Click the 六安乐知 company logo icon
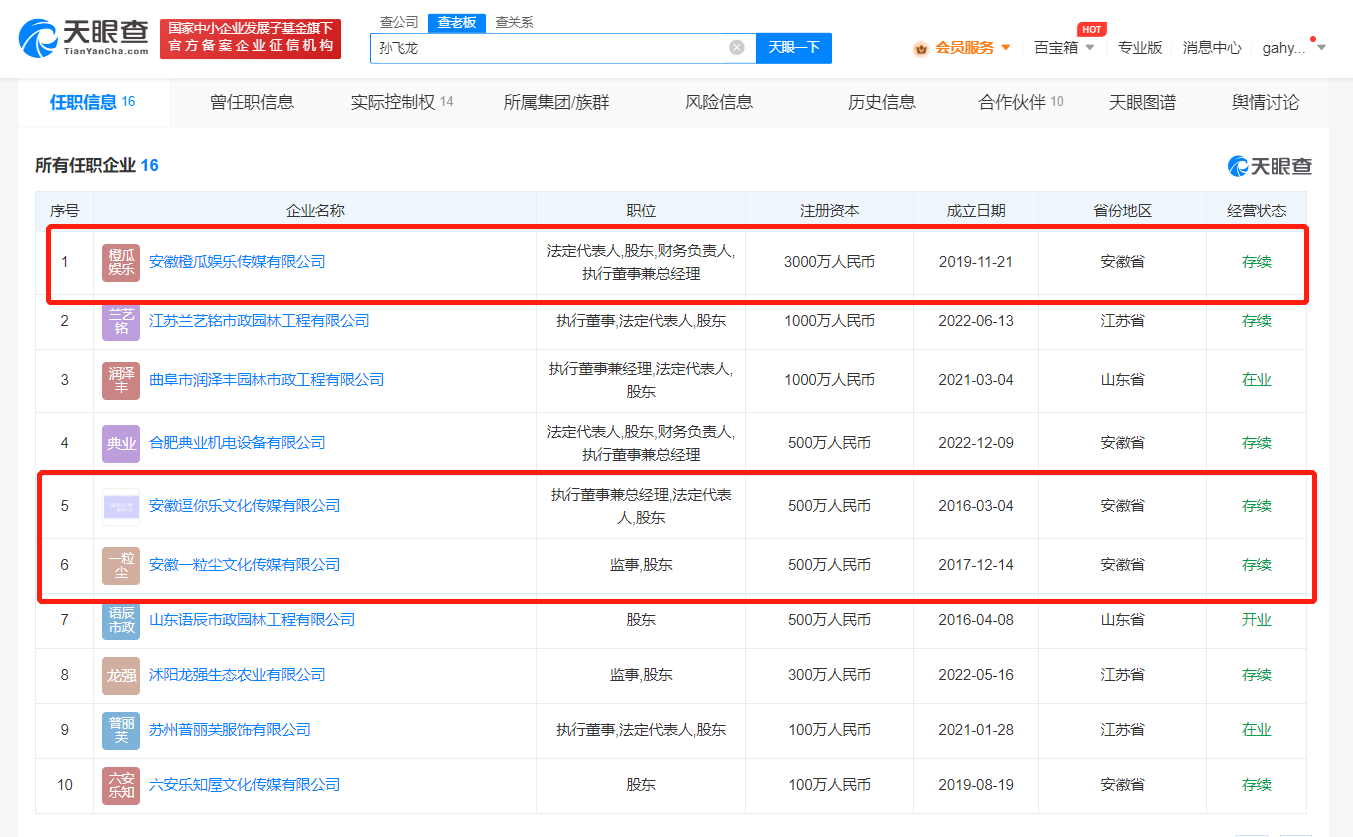This screenshot has width=1353, height=837. (121, 785)
